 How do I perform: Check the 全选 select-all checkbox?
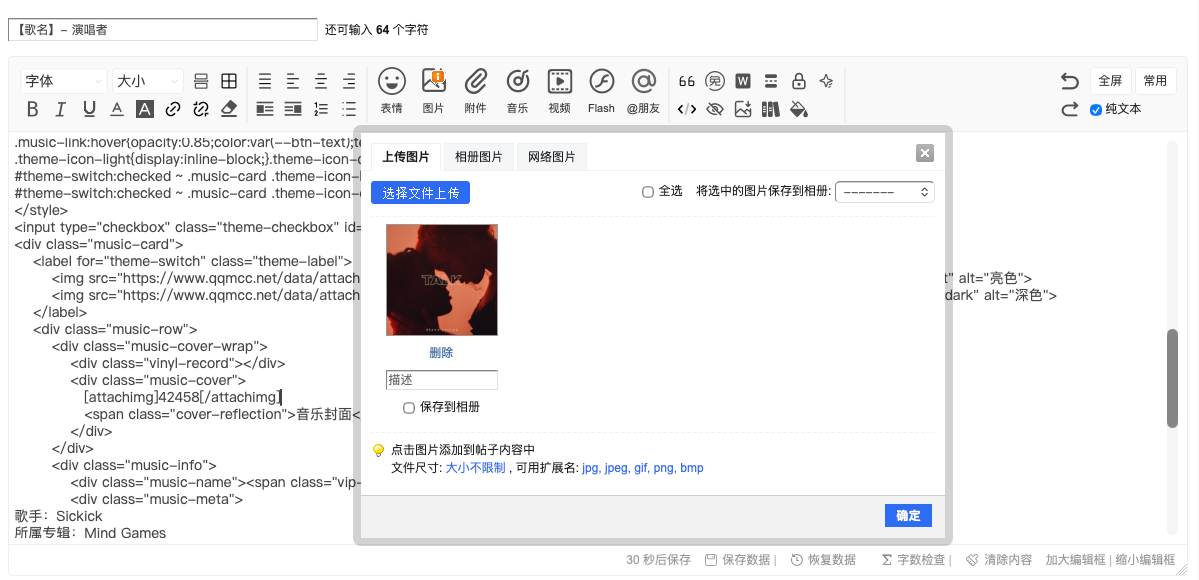[648, 192]
